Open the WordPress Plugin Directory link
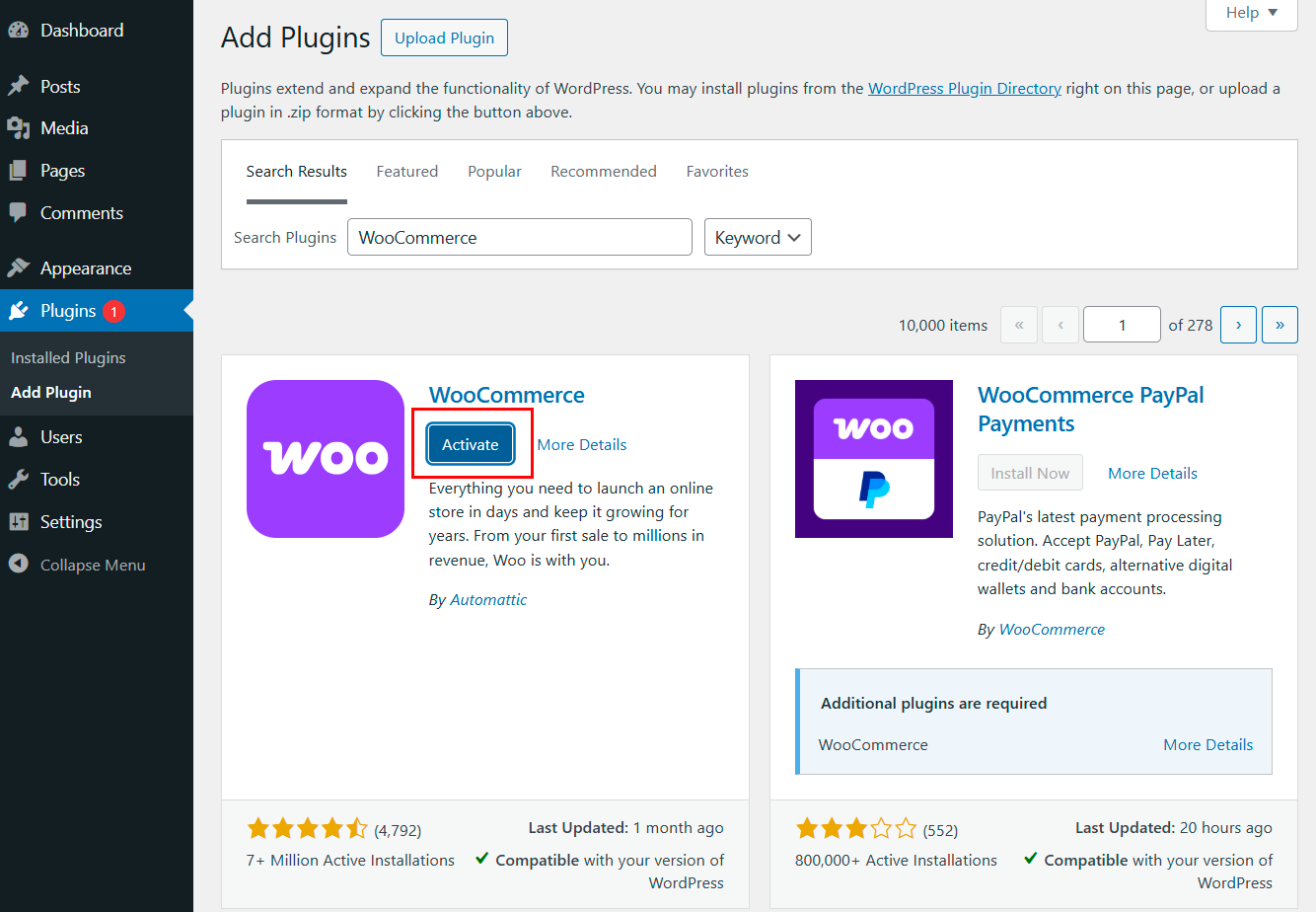 tap(965, 89)
